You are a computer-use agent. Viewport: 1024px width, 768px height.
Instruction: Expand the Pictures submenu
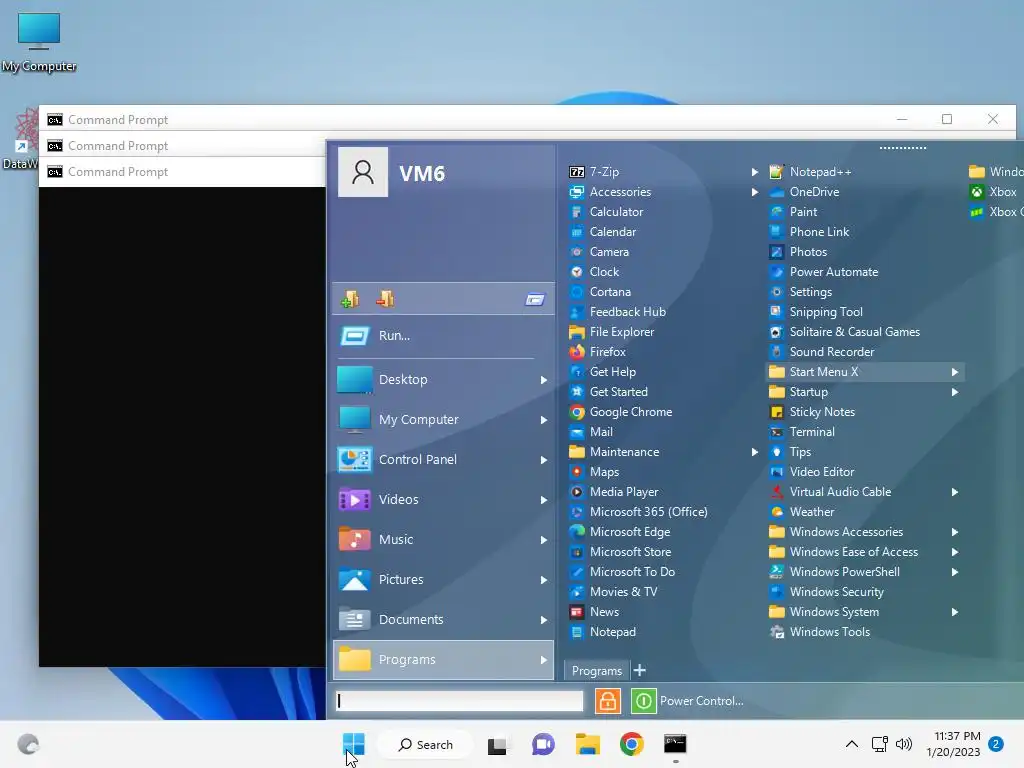(543, 580)
